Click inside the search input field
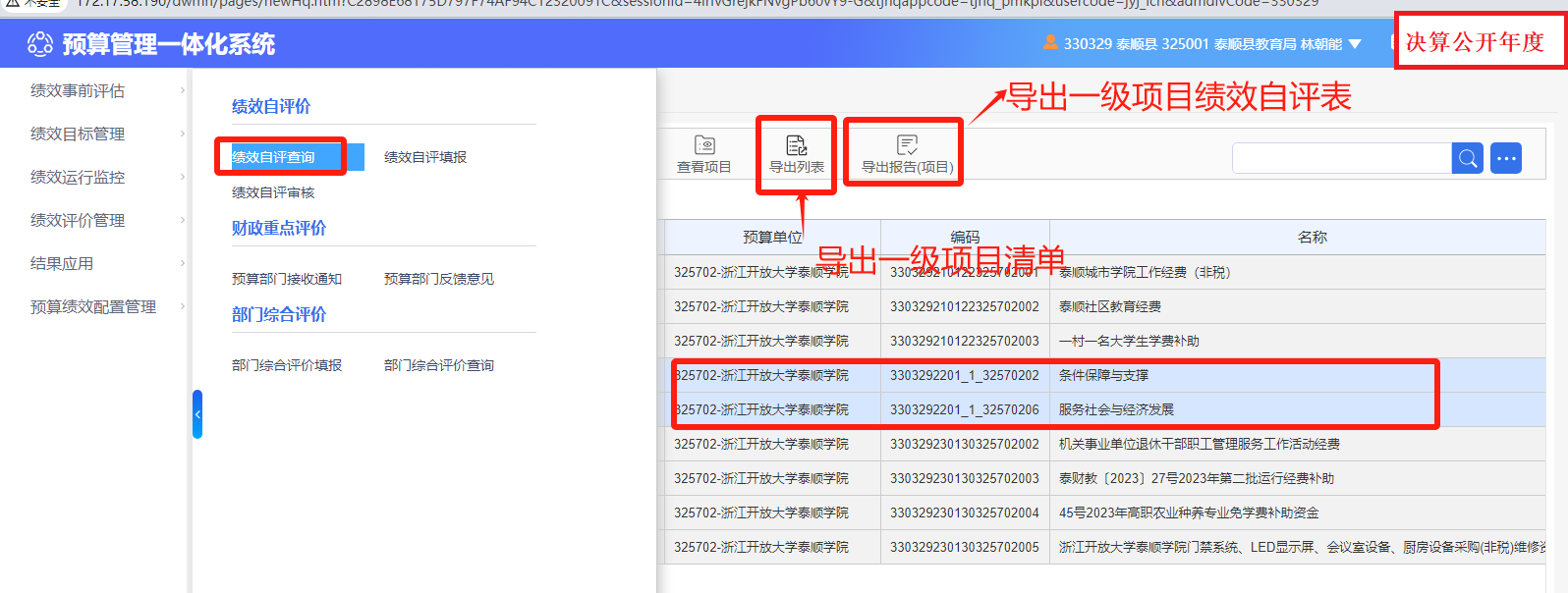 pos(1342,158)
